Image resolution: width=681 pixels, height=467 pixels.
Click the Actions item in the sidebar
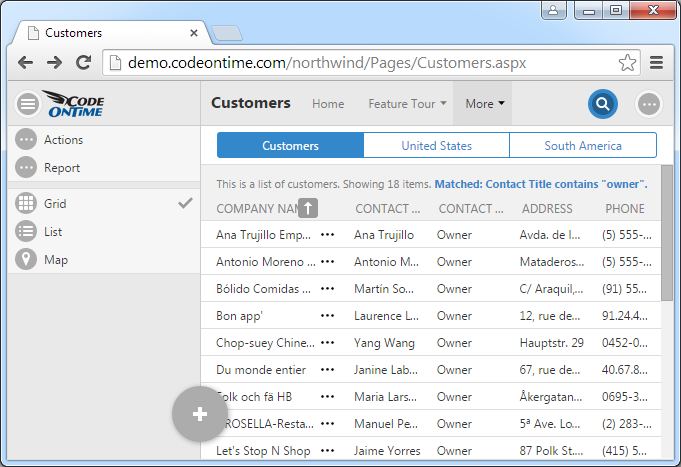click(63, 140)
